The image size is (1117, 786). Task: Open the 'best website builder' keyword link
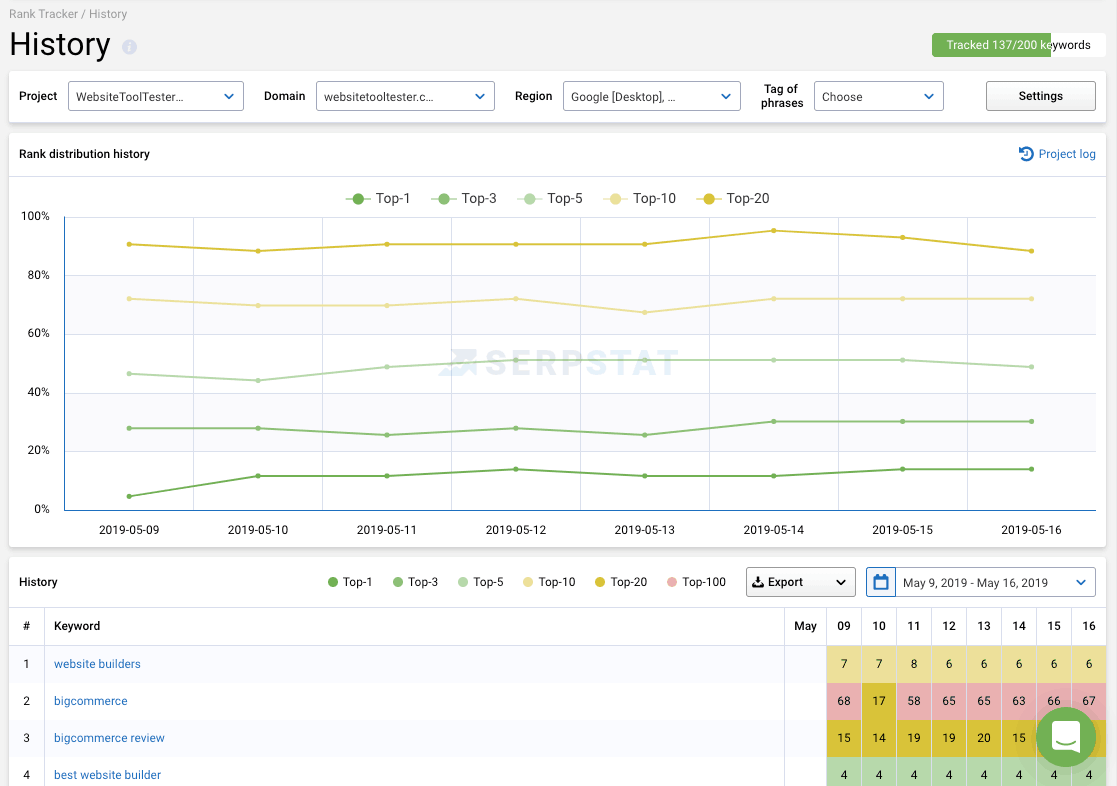pyautogui.click(x=108, y=775)
